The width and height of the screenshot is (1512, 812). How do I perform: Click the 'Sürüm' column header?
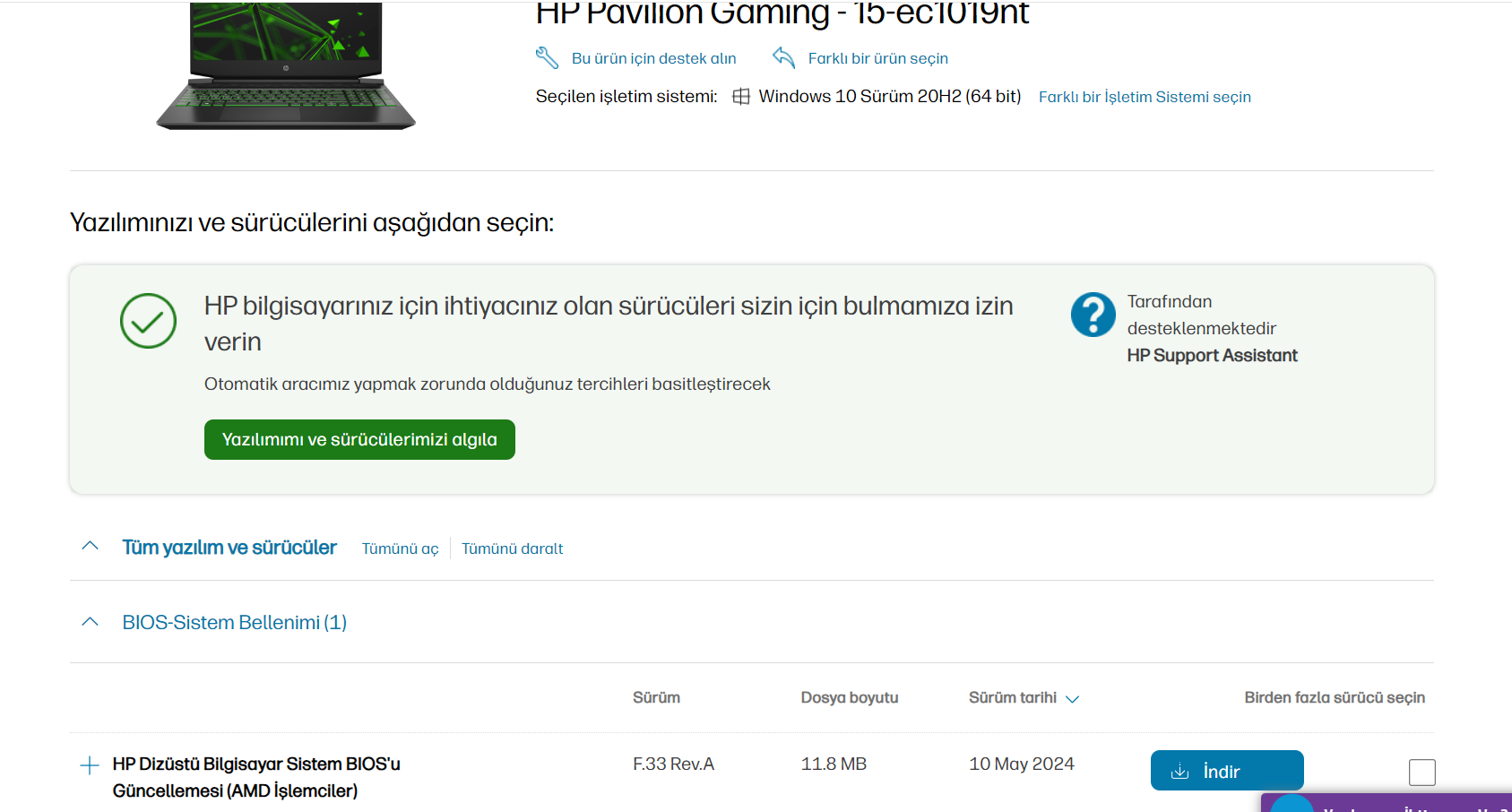(656, 697)
